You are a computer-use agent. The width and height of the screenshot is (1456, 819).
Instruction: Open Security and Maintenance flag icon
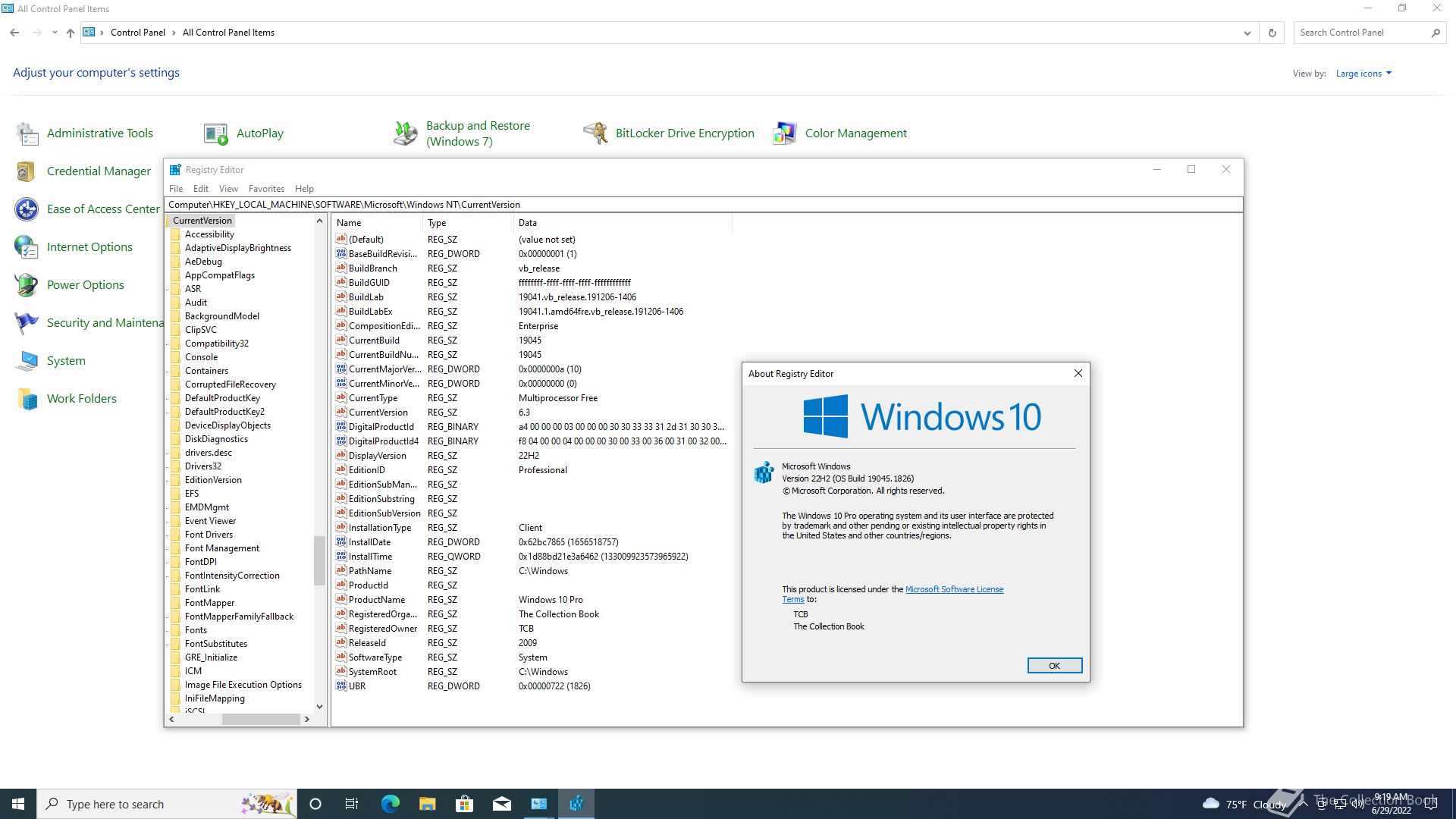point(27,323)
